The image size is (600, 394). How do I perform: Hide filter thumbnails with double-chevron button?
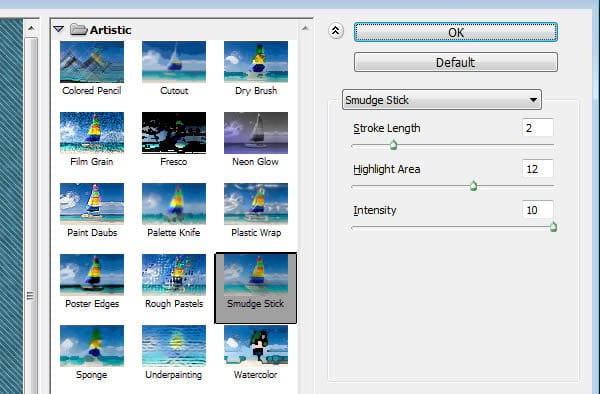[x=336, y=31]
